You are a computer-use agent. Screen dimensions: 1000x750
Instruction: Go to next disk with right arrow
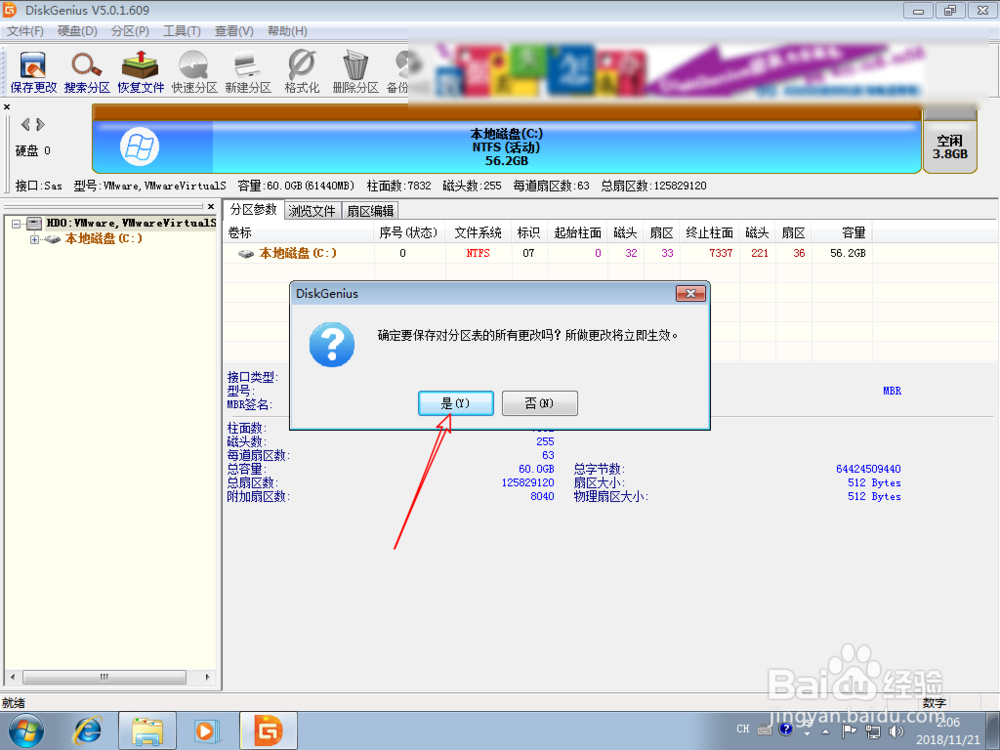pos(40,124)
